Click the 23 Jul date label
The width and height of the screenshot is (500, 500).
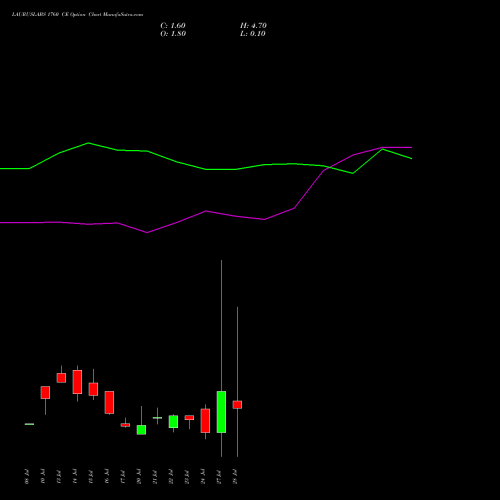pyautogui.click(x=187, y=477)
